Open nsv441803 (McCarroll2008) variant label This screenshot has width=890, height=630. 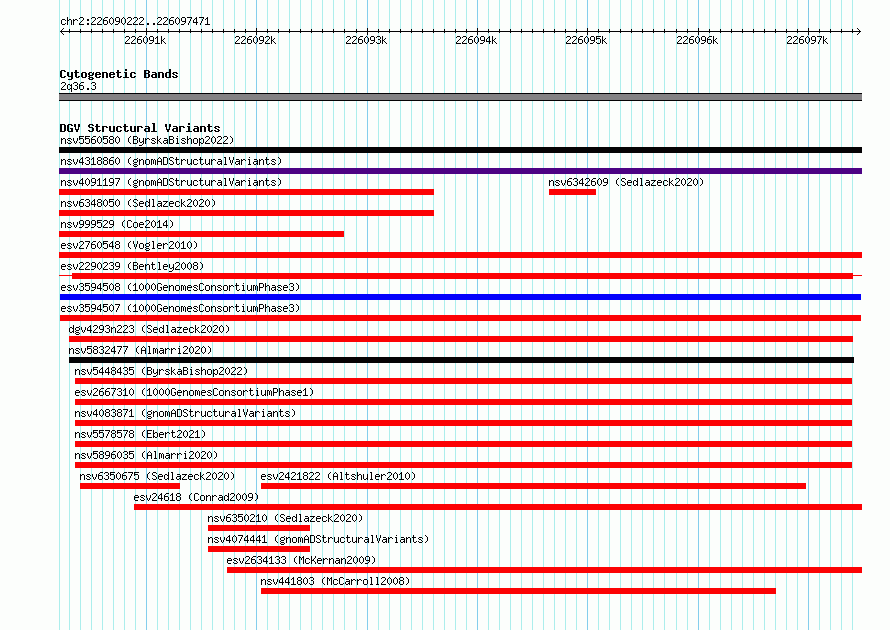point(335,581)
